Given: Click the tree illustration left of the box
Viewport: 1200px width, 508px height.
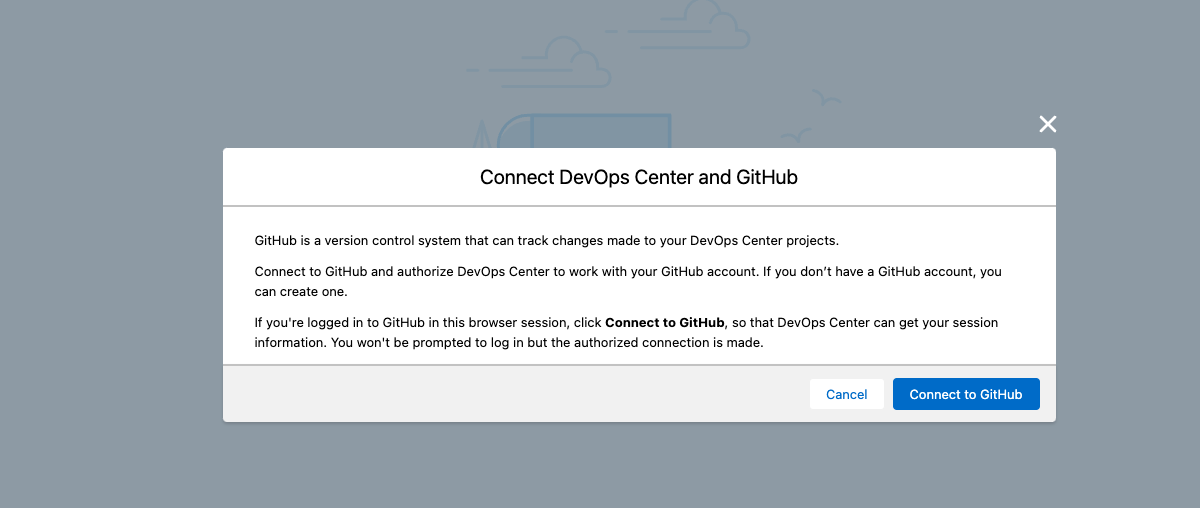Looking at the screenshot, I should click(x=484, y=136).
